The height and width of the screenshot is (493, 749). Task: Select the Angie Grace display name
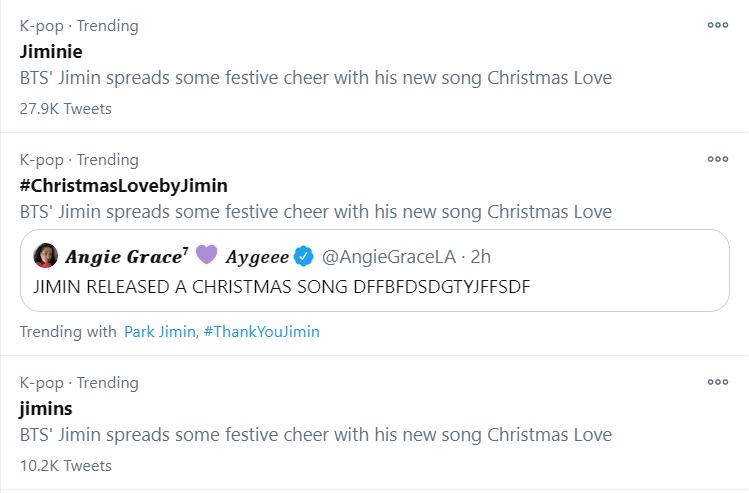(126, 257)
